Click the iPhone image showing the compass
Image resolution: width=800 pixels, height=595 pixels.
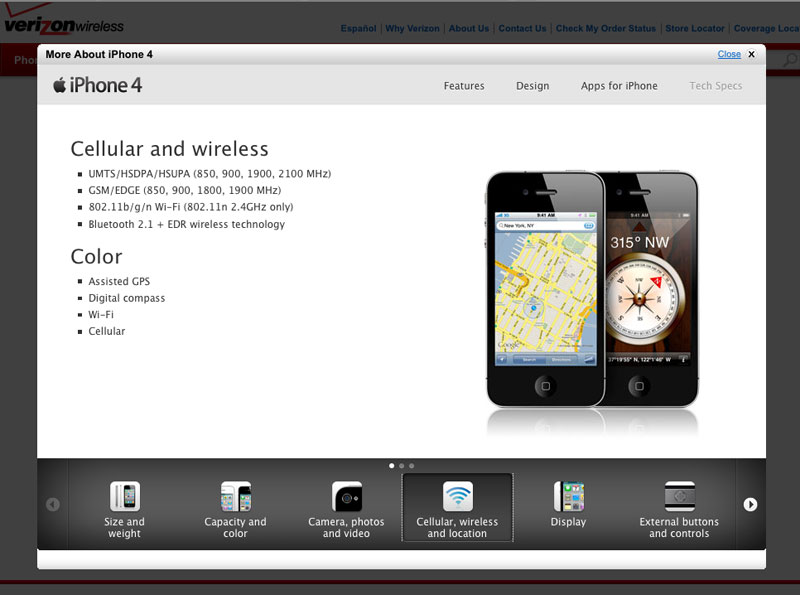point(652,288)
